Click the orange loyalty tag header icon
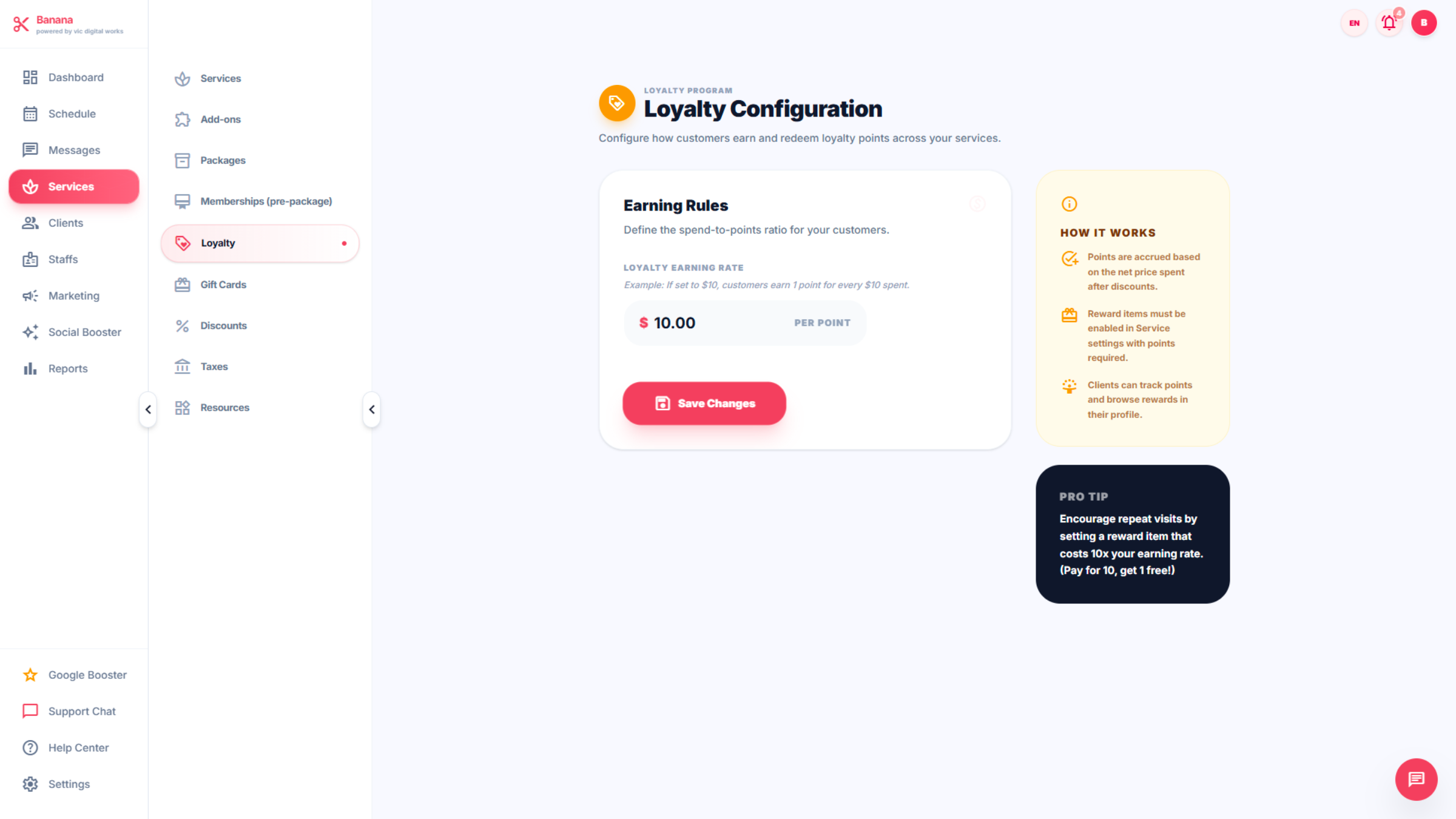Viewport: 1456px width, 819px height. 616,103
